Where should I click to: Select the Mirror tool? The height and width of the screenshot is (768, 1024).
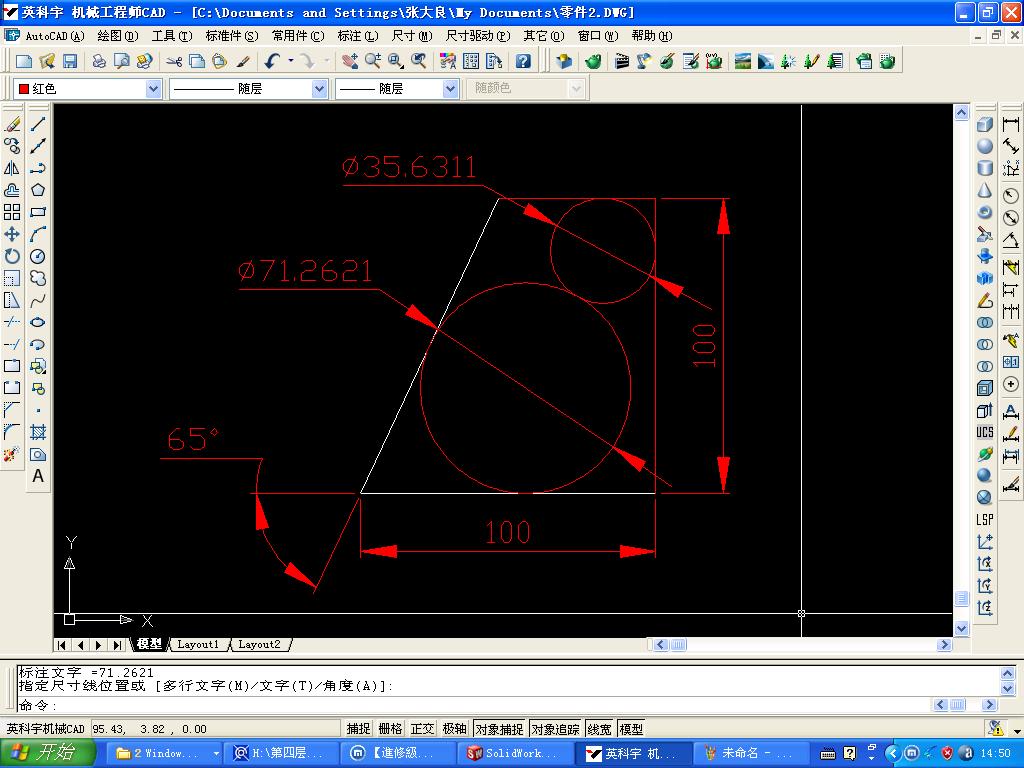tap(12, 168)
